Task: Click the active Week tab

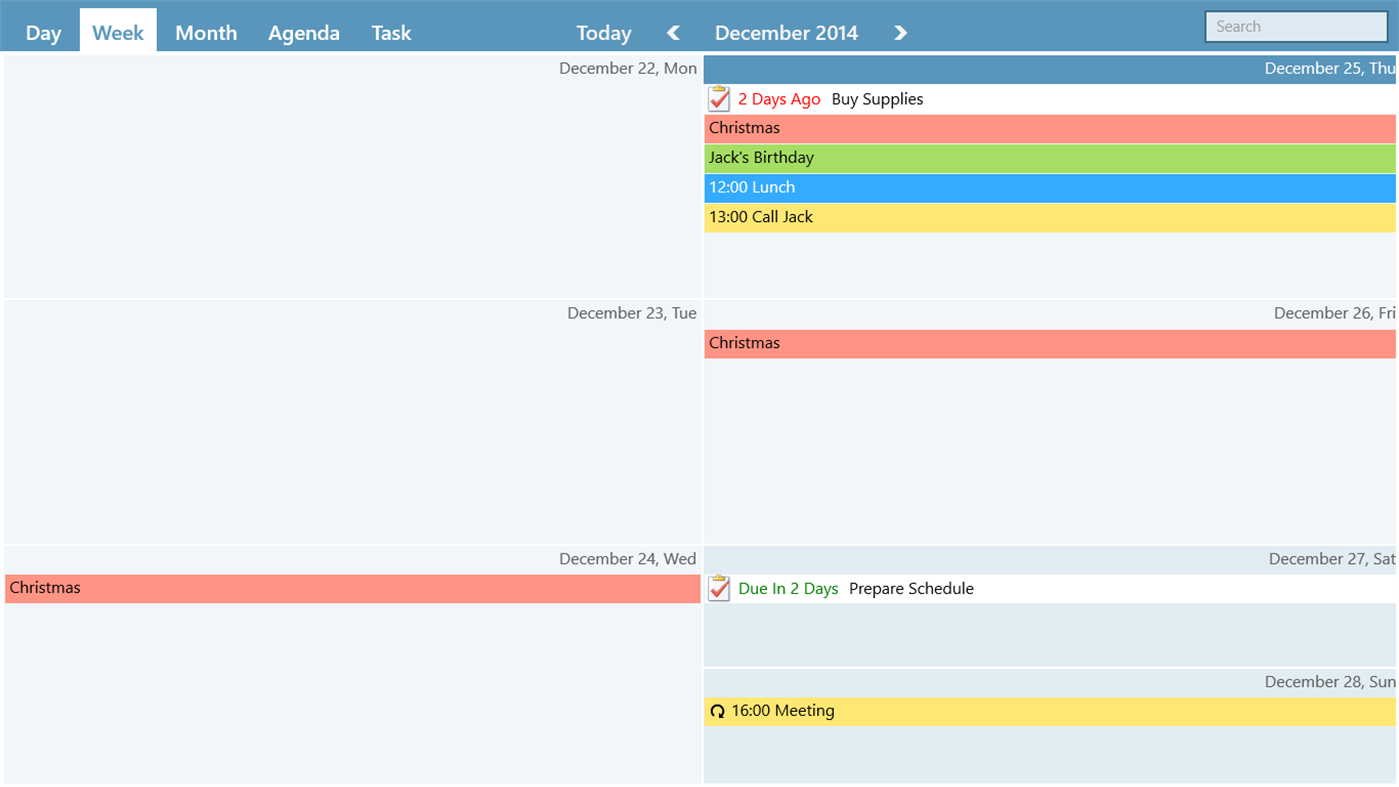Action: tap(117, 31)
